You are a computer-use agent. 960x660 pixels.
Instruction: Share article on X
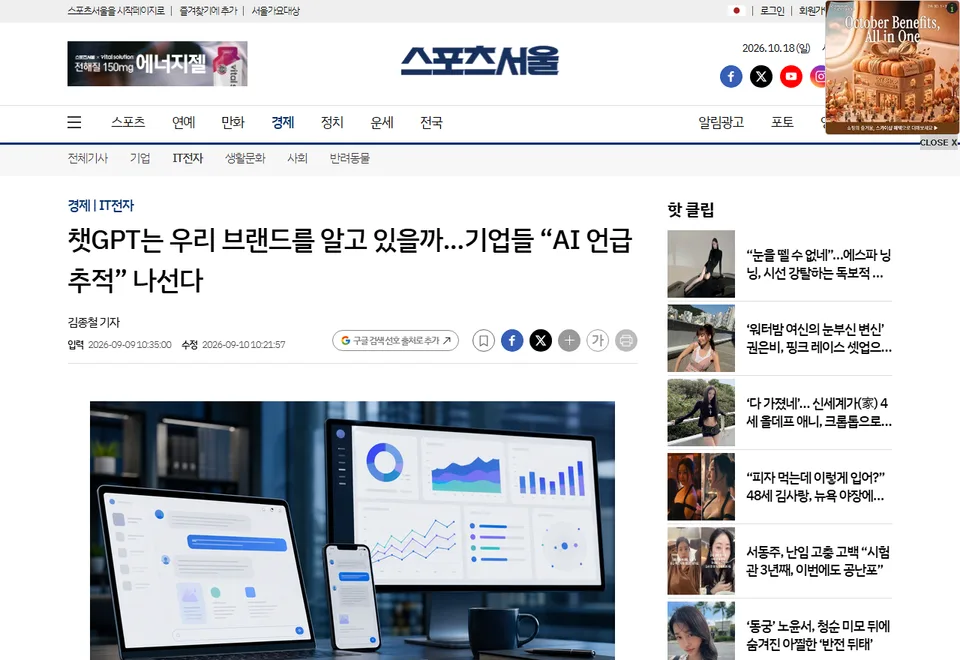click(x=541, y=340)
